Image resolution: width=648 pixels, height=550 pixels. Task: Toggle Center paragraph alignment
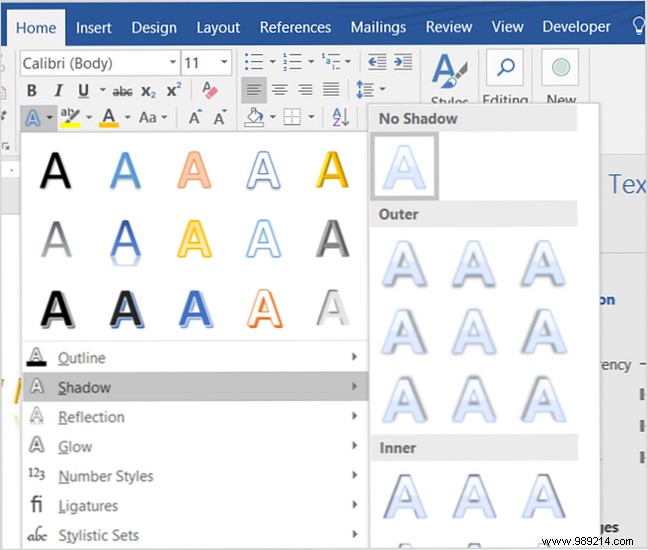pos(280,90)
